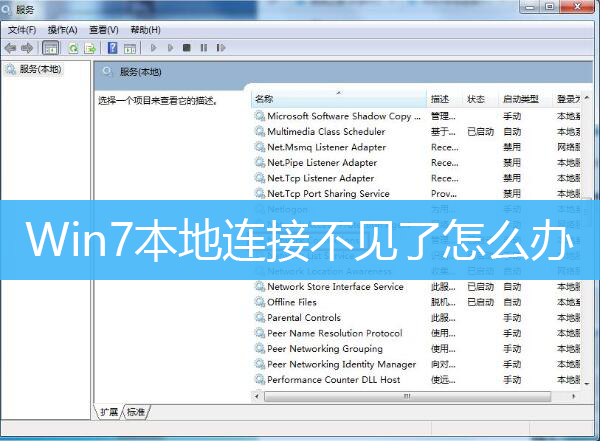Select the Multimedia Class Scheduler service
The height and width of the screenshot is (441, 600).
click(325, 131)
